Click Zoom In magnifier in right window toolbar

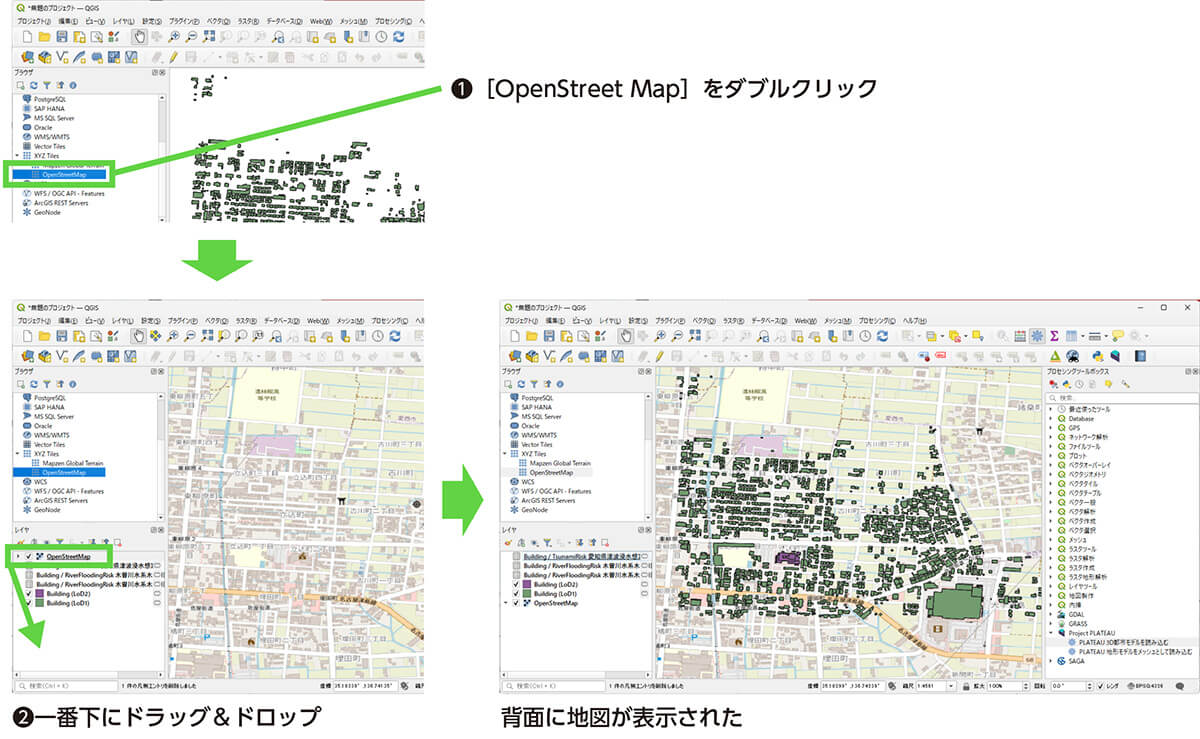point(660,336)
